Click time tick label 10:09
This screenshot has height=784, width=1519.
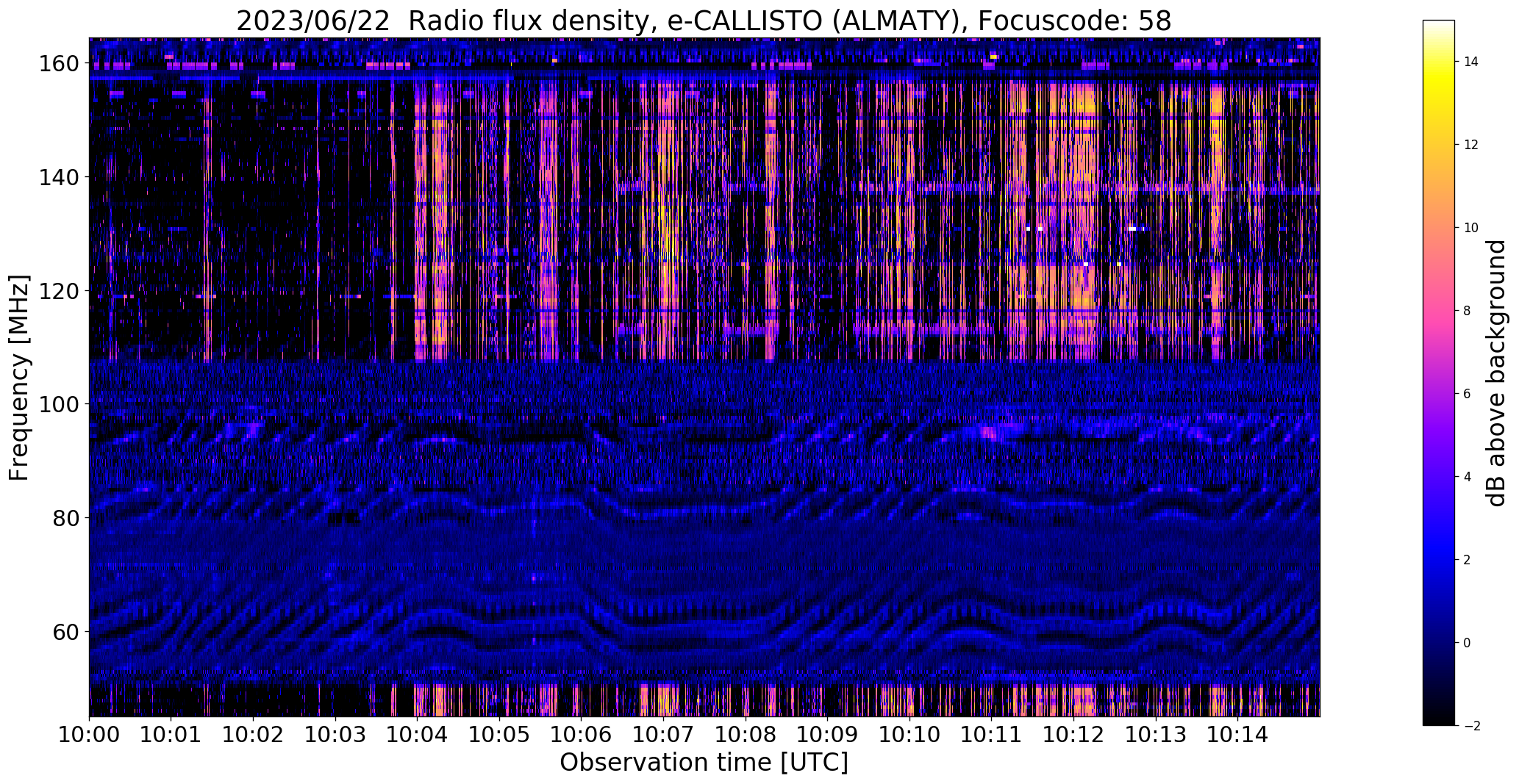827,734
